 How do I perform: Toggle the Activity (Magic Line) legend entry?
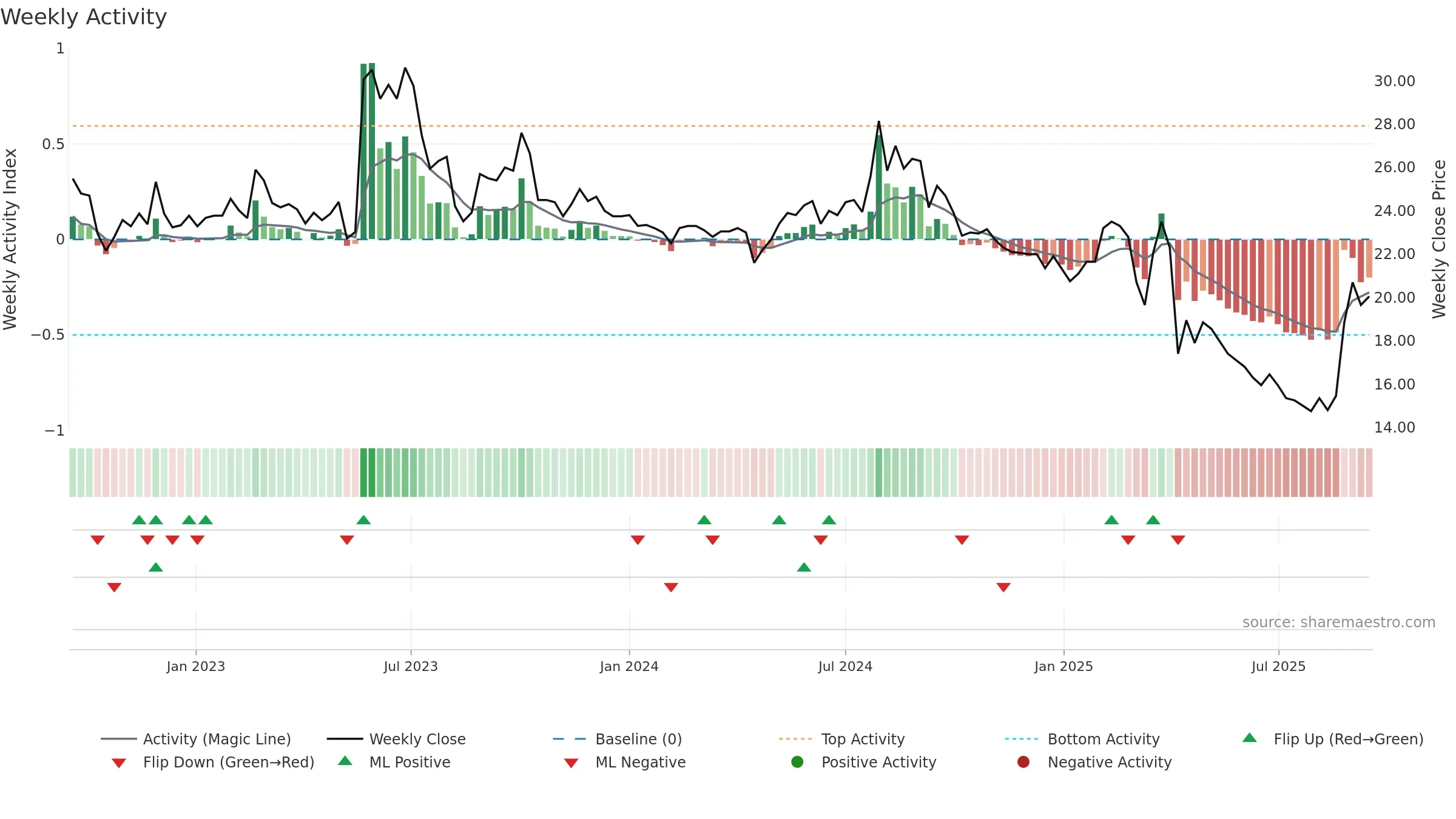tap(196, 739)
